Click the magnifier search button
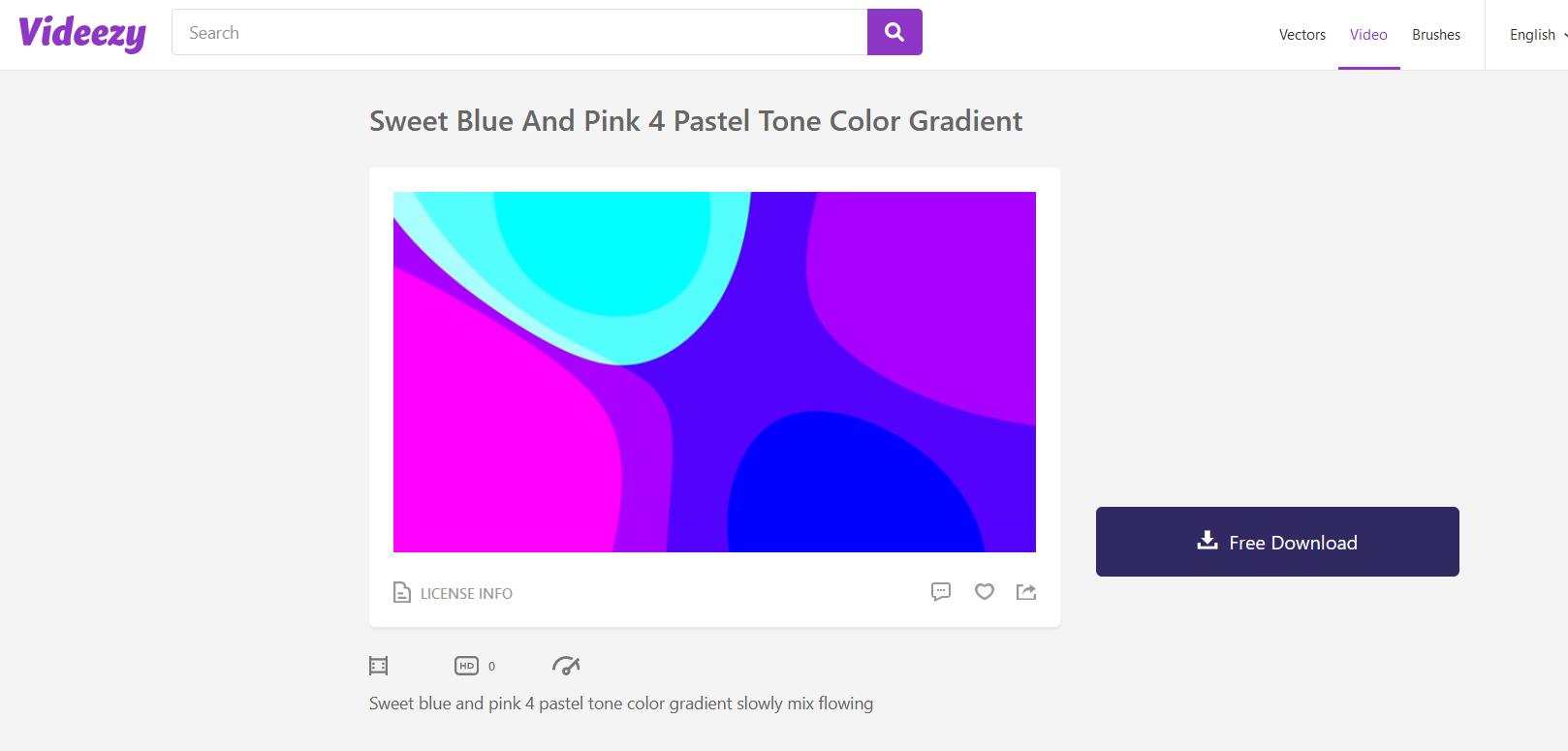The height and width of the screenshot is (751, 1568). [x=894, y=32]
